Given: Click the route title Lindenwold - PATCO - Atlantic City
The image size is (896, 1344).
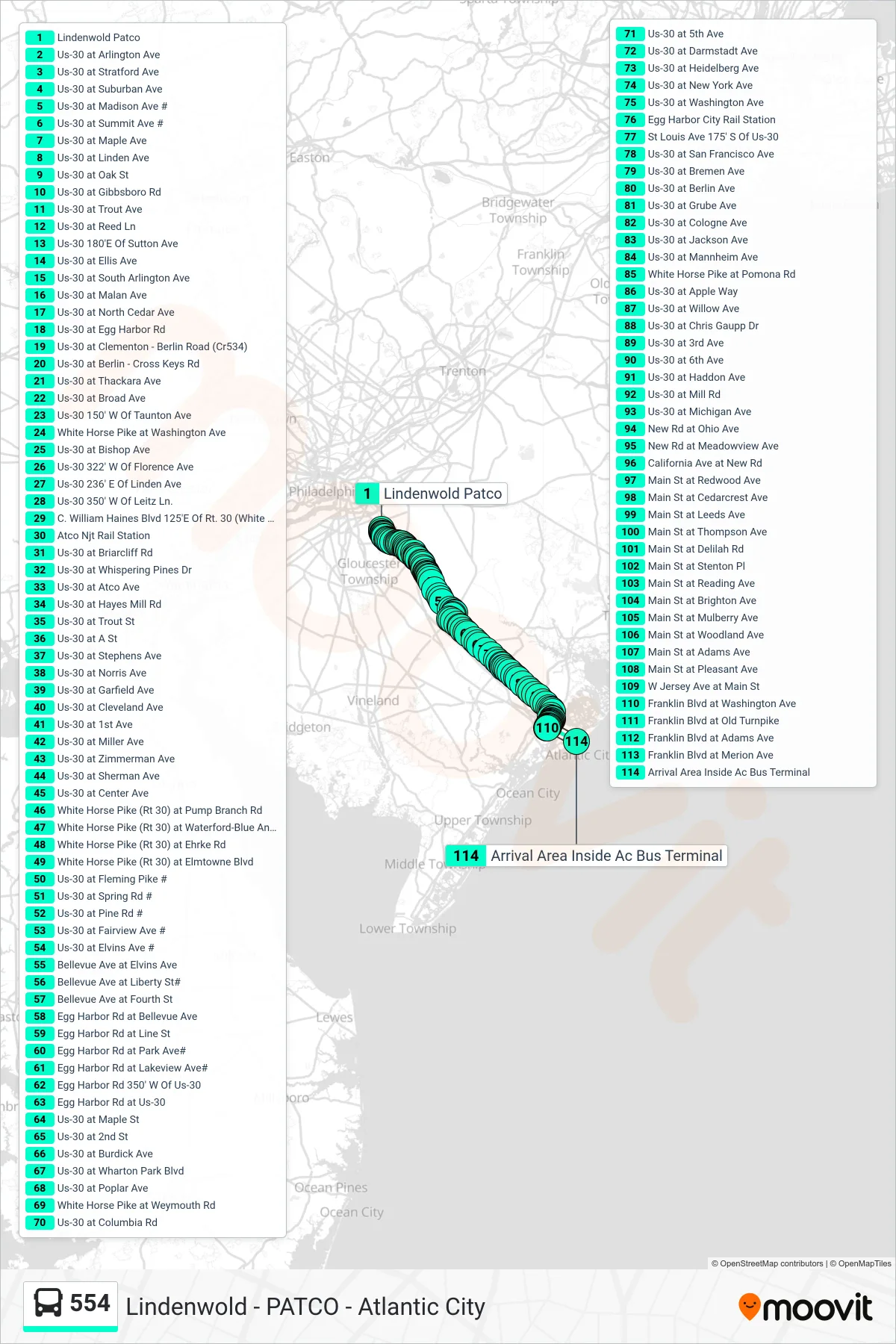Looking at the screenshot, I should (x=305, y=1307).
